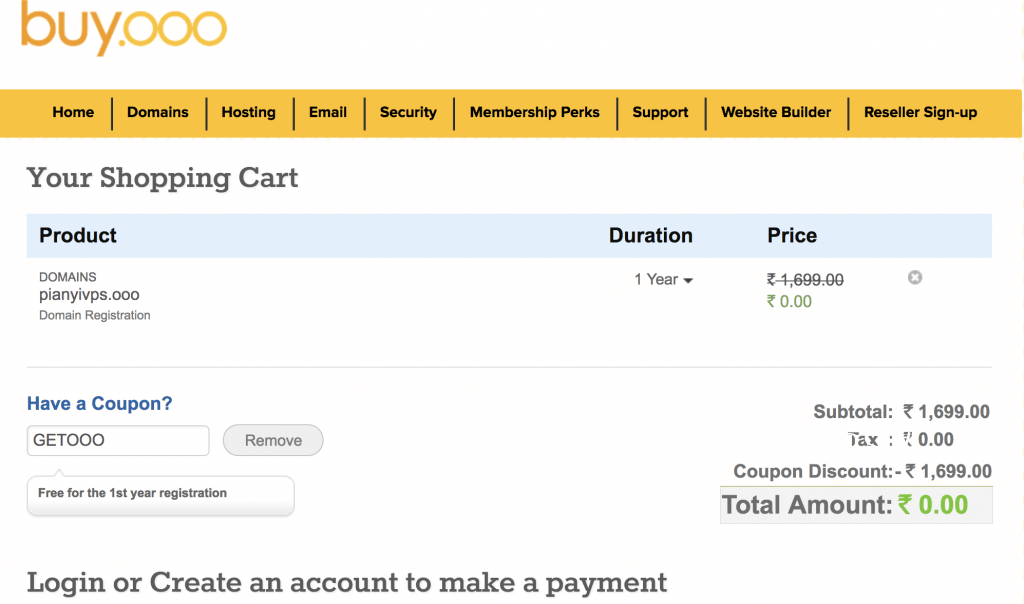Select the Email menu item

pyautogui.click(x=328, y=112)
